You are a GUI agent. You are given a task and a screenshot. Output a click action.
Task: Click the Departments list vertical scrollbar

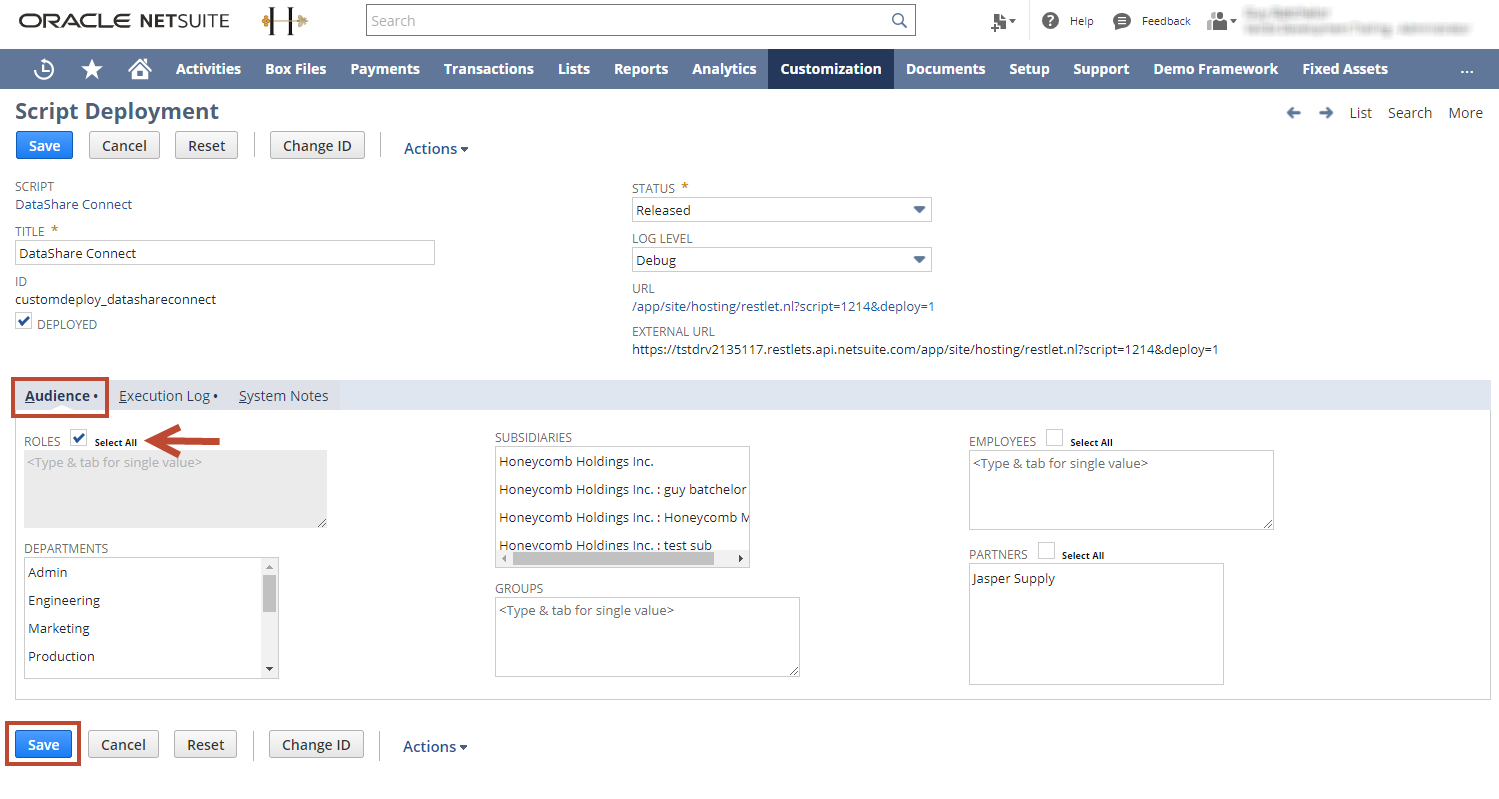(x=269, y=618)
